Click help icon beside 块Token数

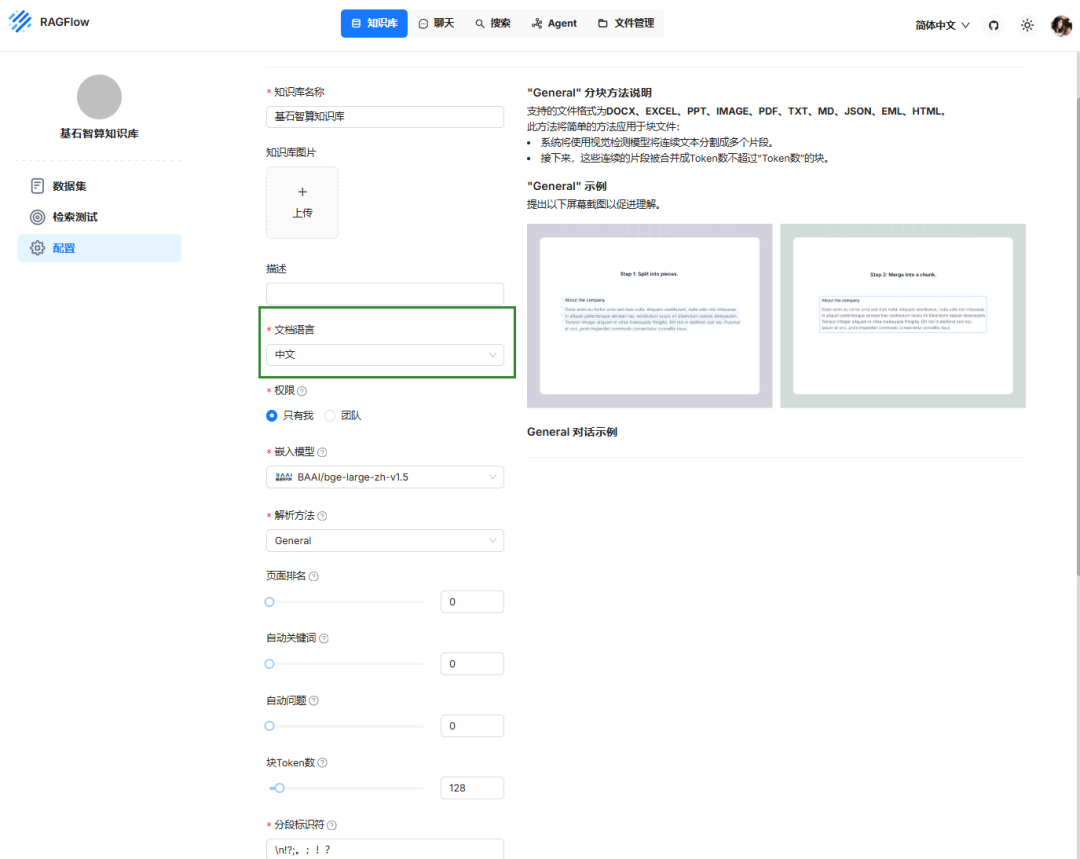322,763
